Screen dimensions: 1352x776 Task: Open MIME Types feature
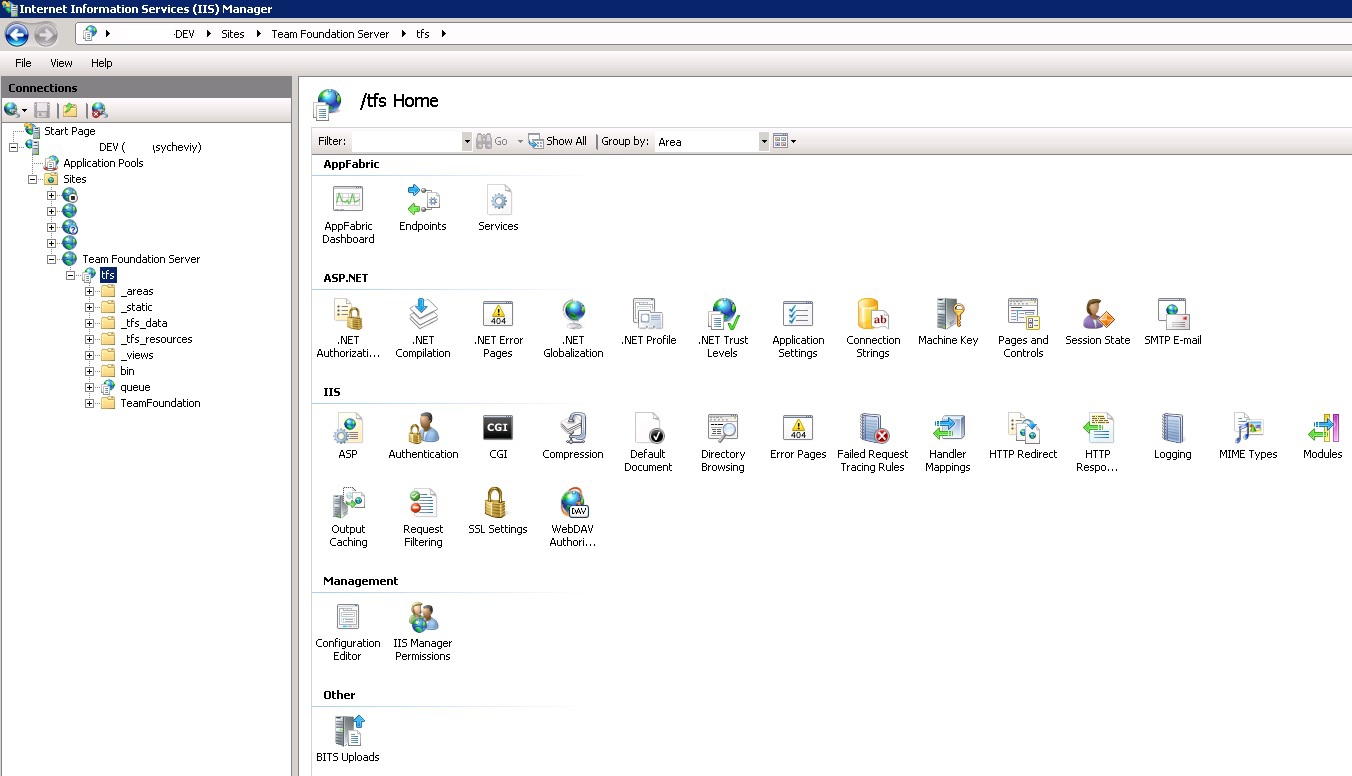coord(1248,436)
